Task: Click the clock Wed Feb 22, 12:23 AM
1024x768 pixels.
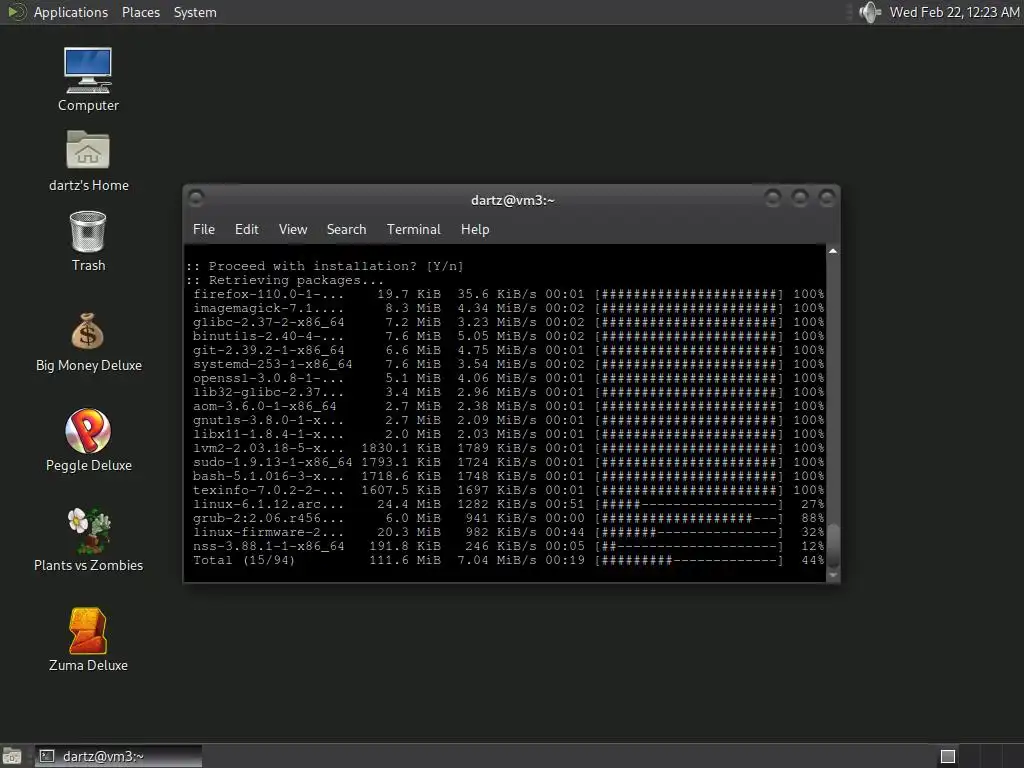Action: click(x=954, y=12)
